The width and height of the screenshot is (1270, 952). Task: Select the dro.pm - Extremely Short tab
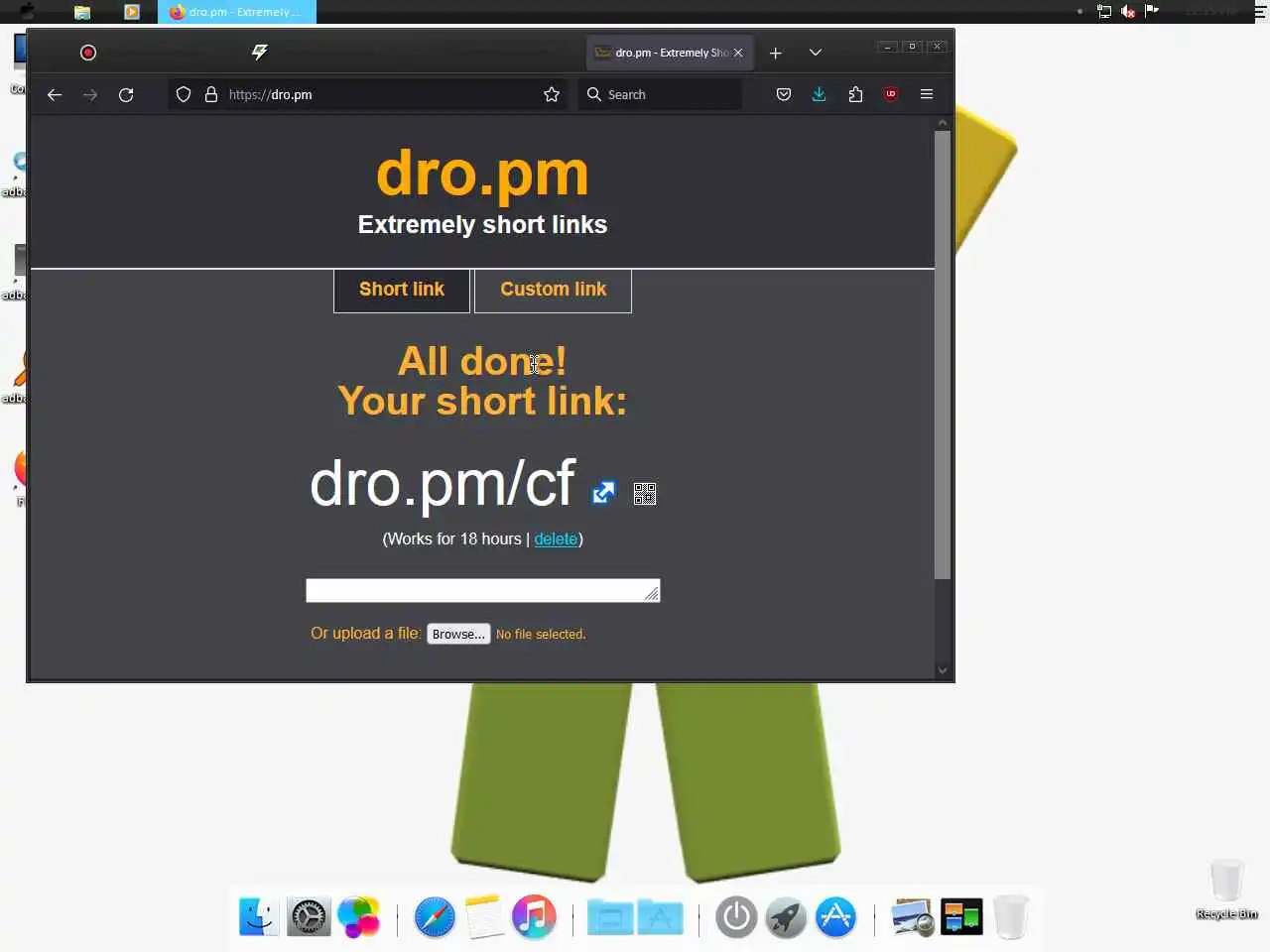pyautogui.click(x=670, y=53)
